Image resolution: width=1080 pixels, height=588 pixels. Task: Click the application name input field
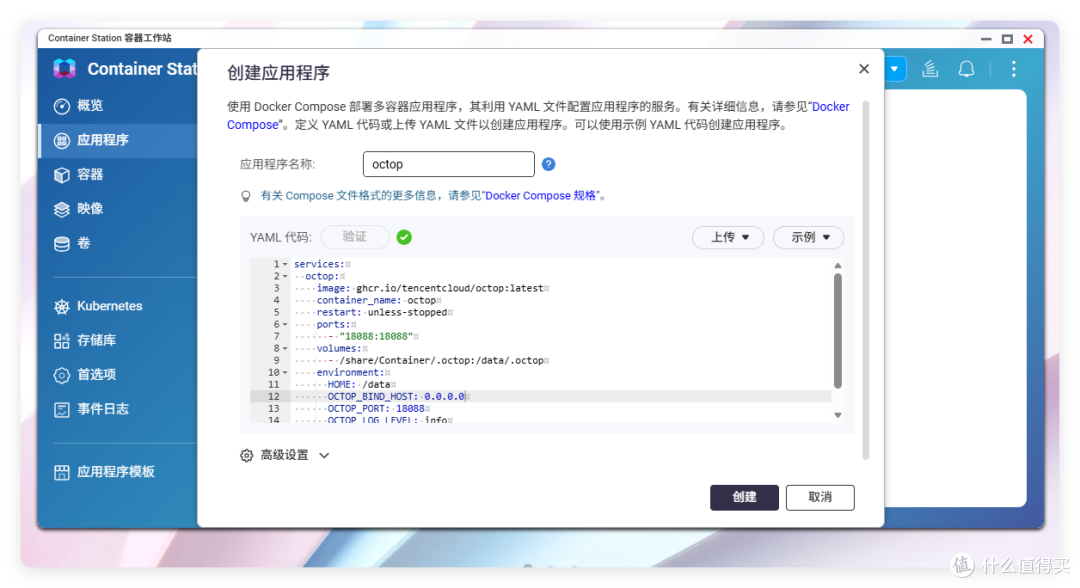point(448,164)
